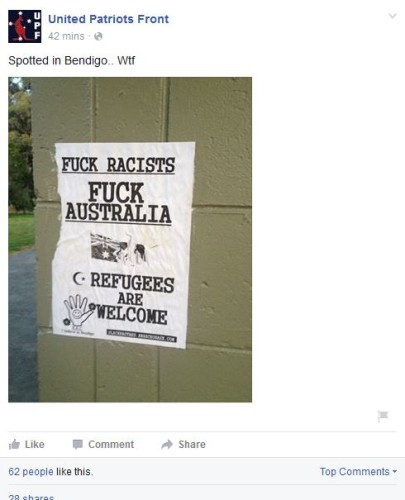Click the globe public audience icon

point(98,36)
